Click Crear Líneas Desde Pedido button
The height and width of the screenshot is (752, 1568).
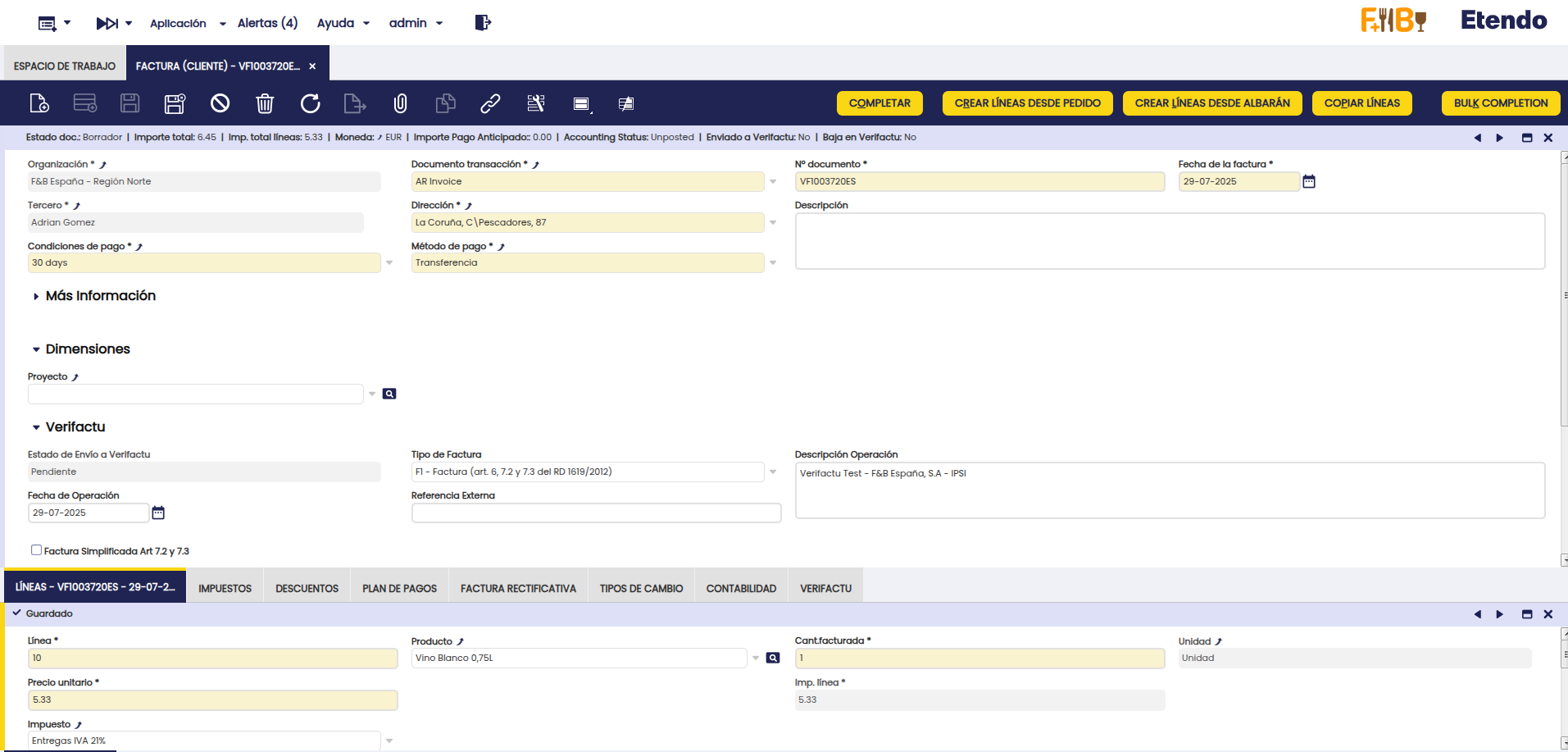[1027, 103]
